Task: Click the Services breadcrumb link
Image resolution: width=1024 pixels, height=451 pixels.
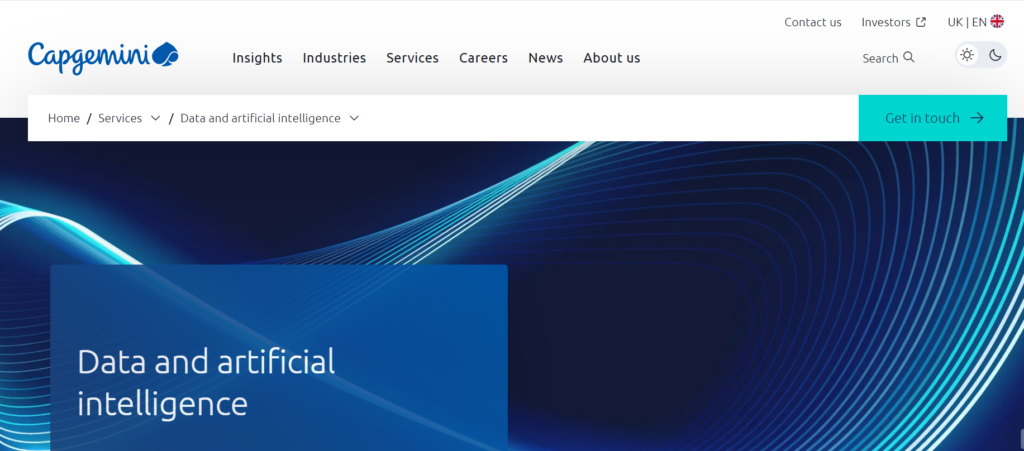Action: click(120, 118)
